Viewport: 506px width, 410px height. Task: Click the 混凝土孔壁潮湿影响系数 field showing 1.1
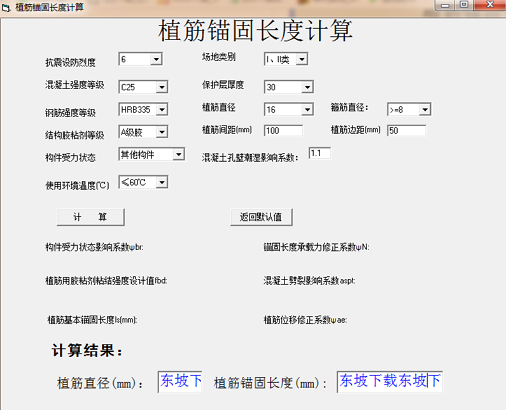coord(320,153)
